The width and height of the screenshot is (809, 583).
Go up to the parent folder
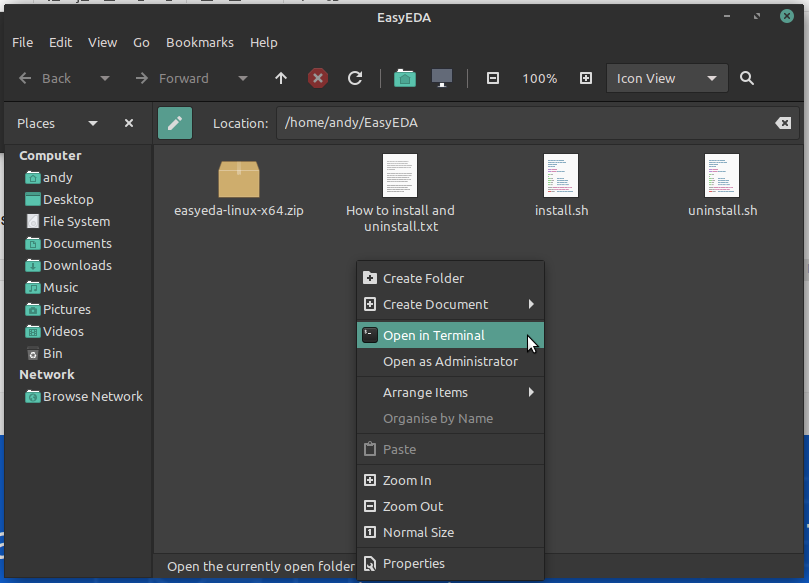coord(281,78)
